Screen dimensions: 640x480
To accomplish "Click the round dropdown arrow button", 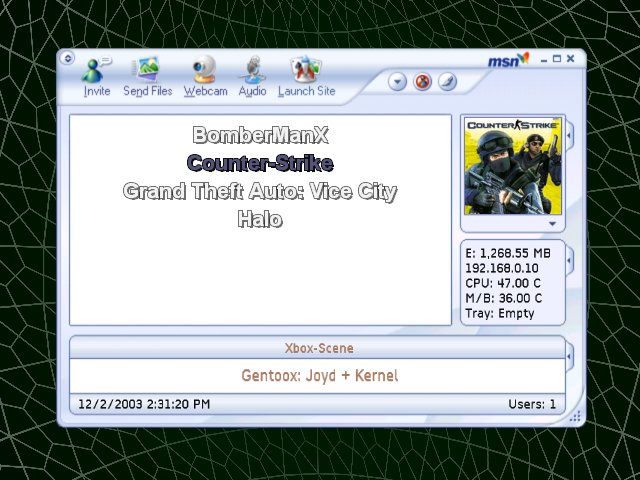I will pyautogui.click(x=397, y=82).
